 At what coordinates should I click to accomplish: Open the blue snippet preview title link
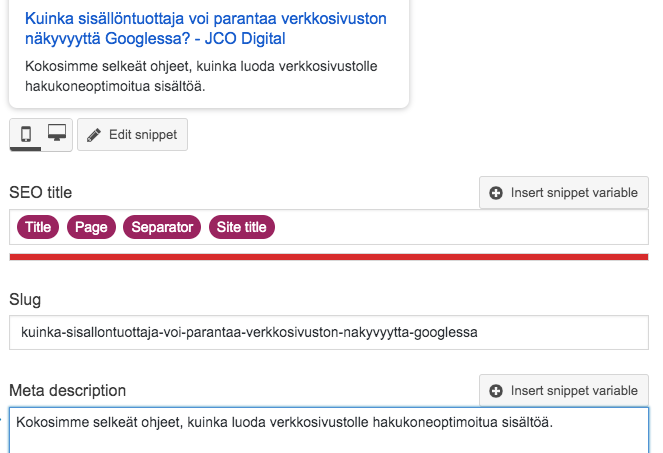(x=205, y=29)
